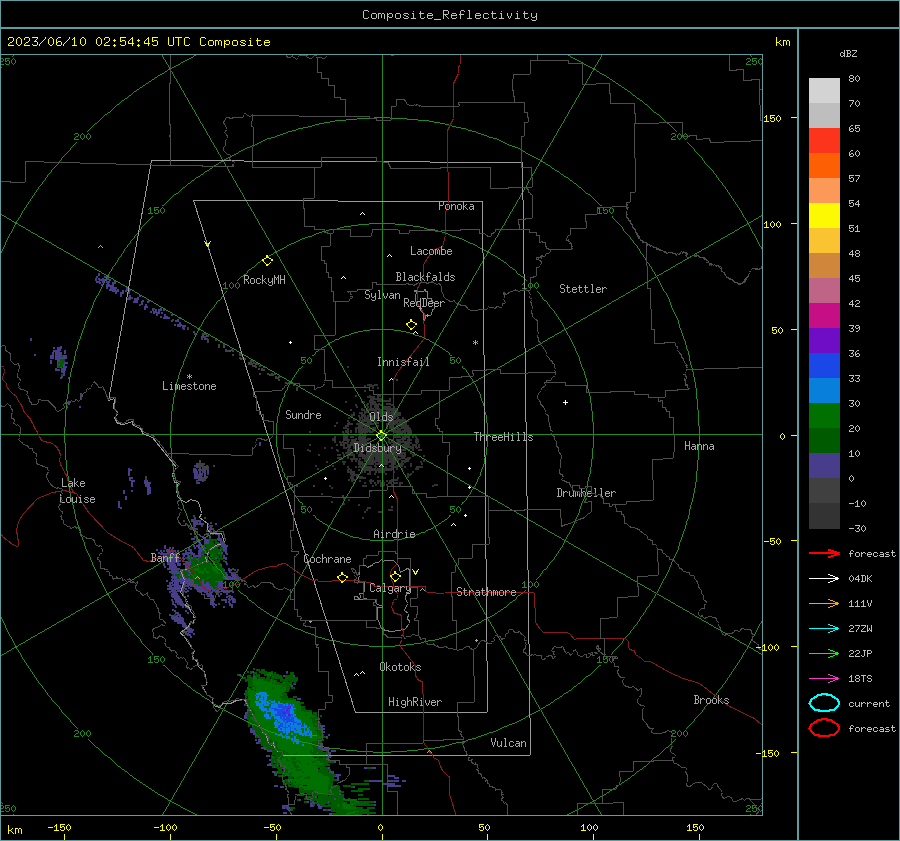Select the red forecast arrow in legend

tap(824, 553)
